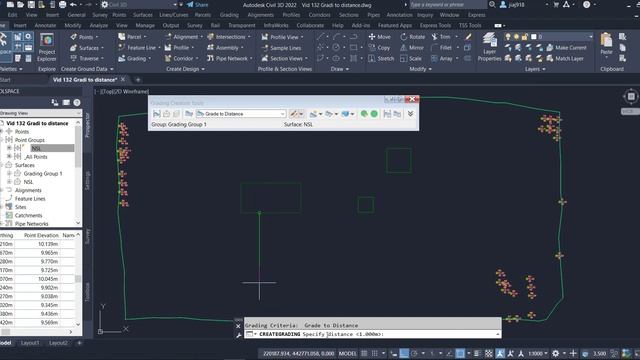640x360 pixels.
Task: Click the Grading ribbon tool
Action: coord(134,58)
